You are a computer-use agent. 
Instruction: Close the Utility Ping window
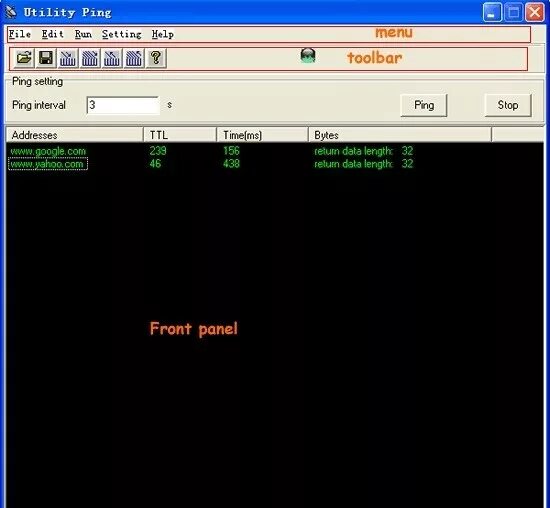click(x=535, y=13)
